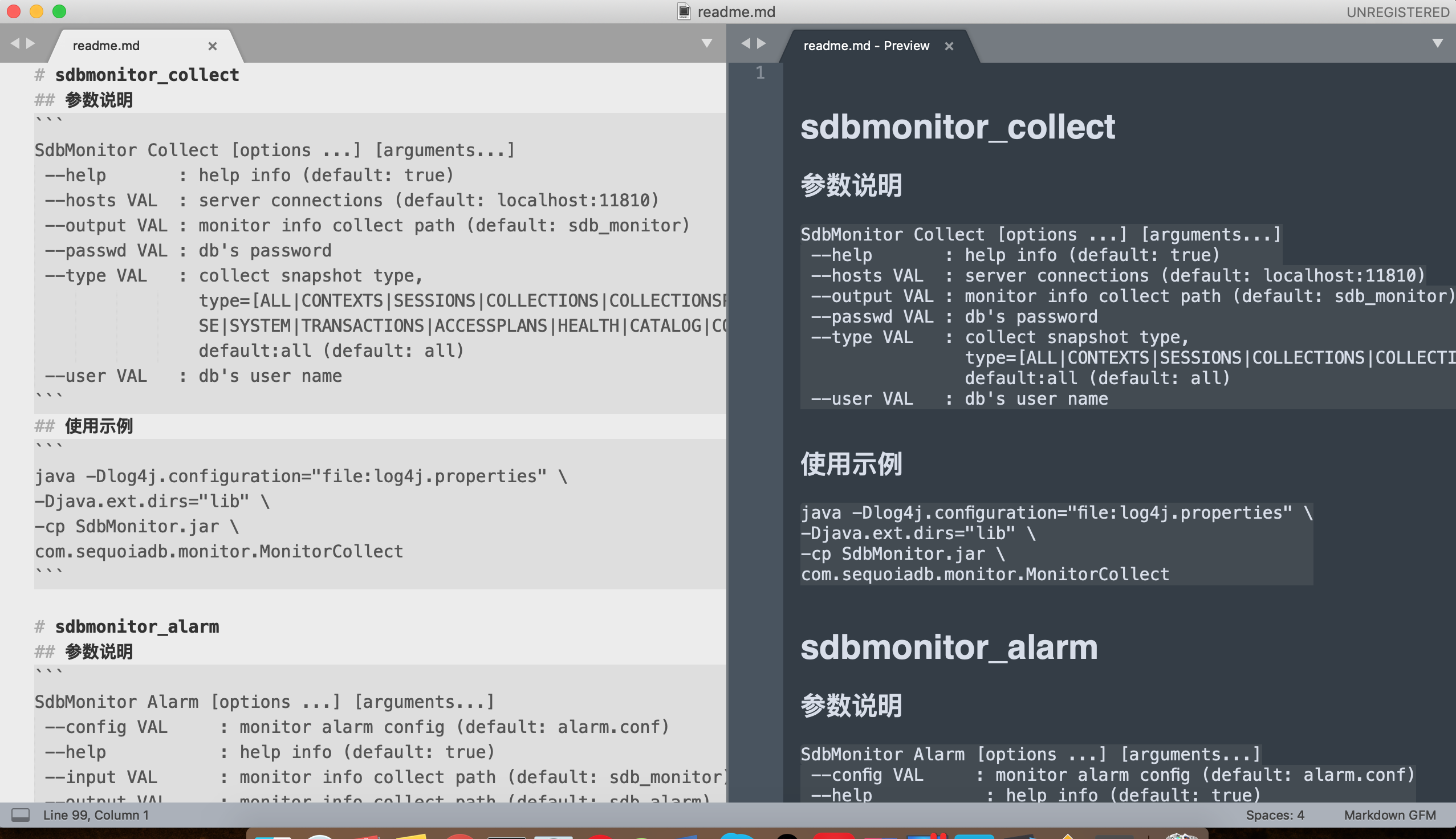
Task: Click the red close window button
Action: pyautogui.click(x=13, y=11)
